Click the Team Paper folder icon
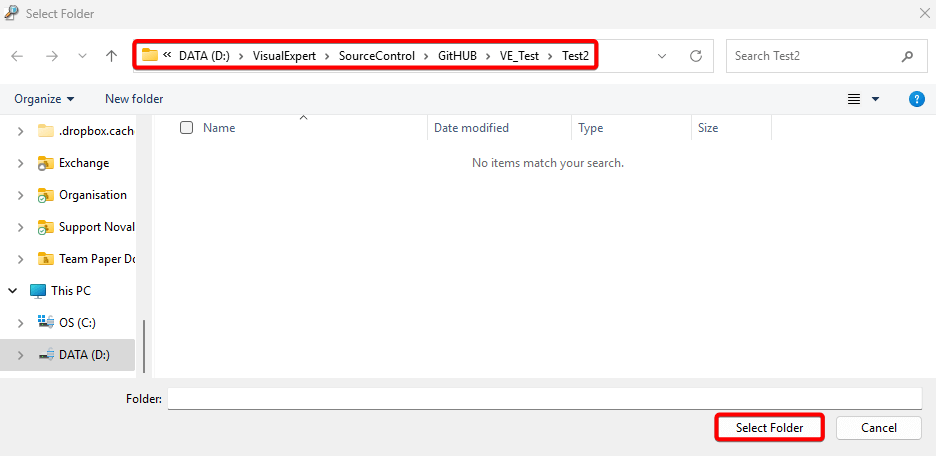936x456 pixels. pos(45,259)
